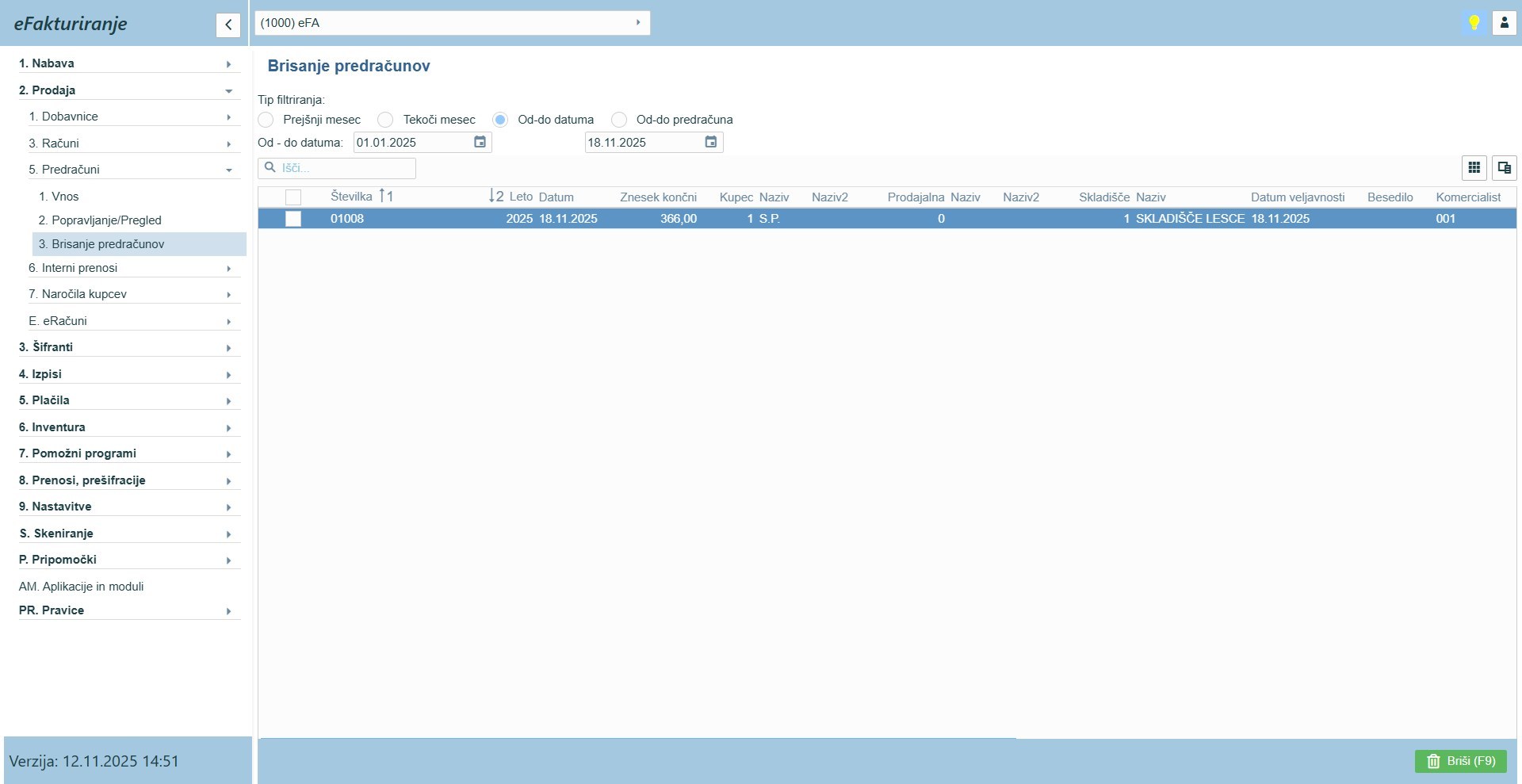The image size is (1522, 784).
Task: Collapse the sidebar with the chevron button
Action: tap(228, 25)
